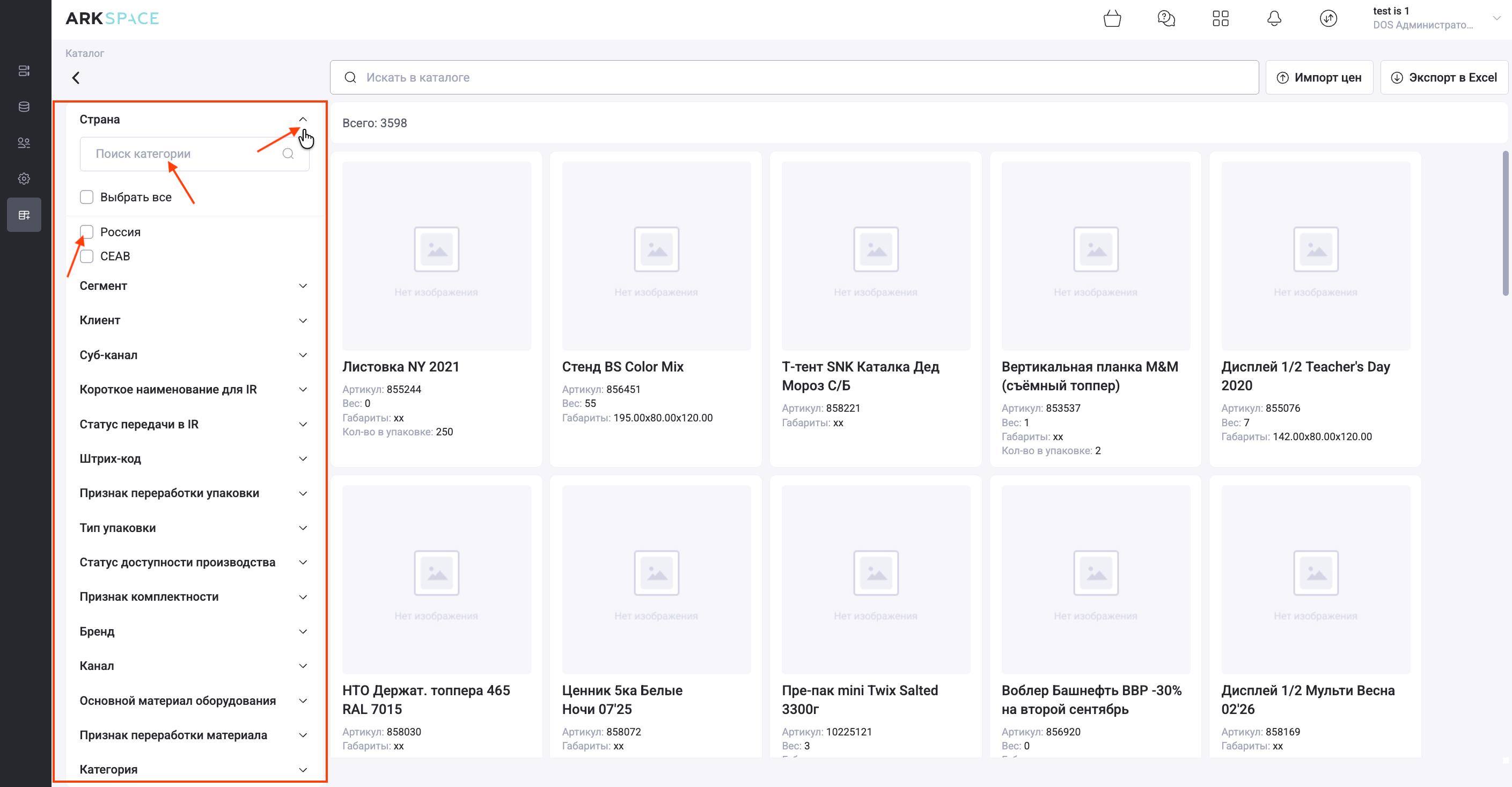Click the sync exchange icon in header
Image resolution: width=1512 pixels, height=787 pixels.
pyautogui.click(x=1328, y=19)
